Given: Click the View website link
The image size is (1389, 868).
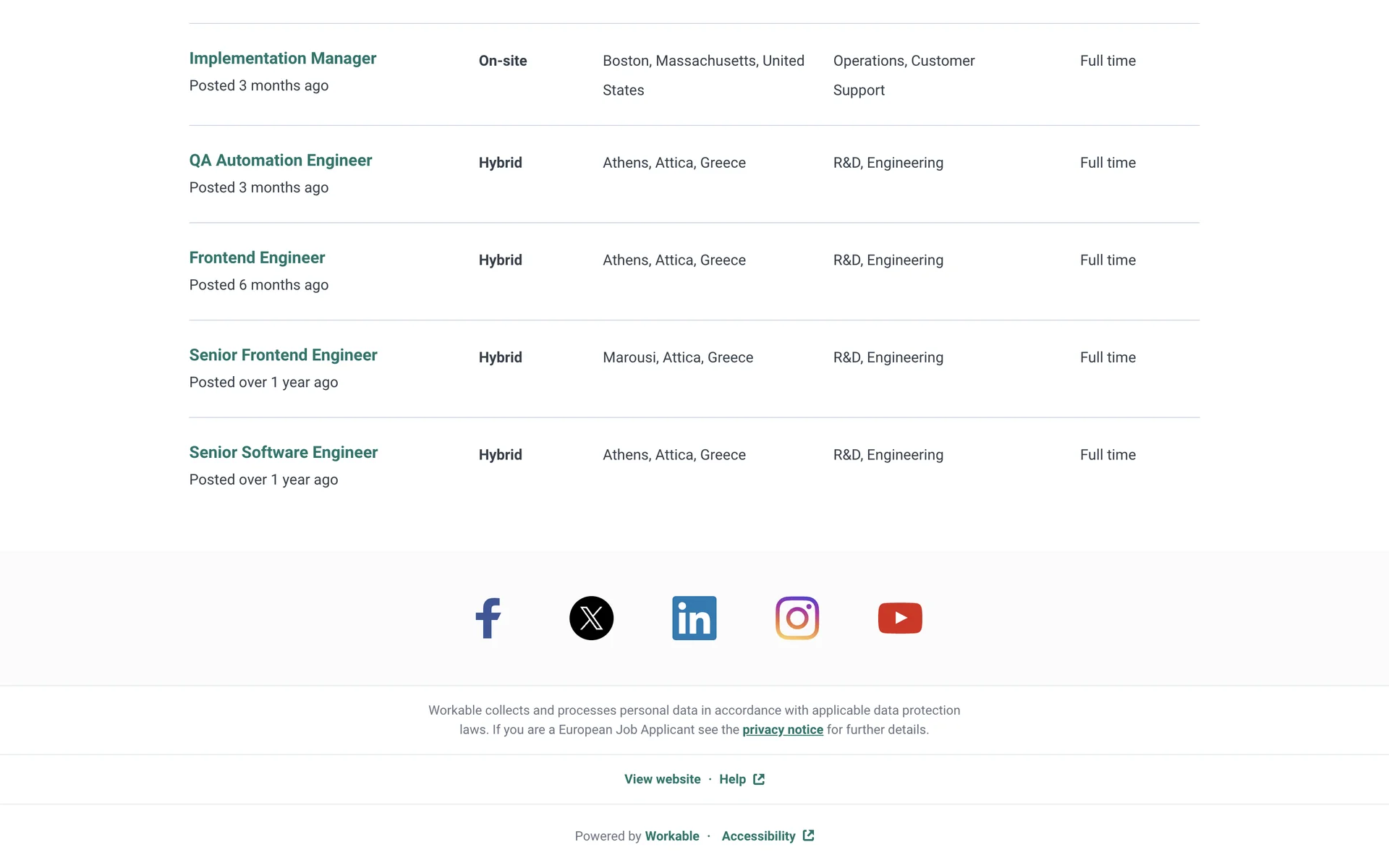Looking at the screenshot, I should coord(662,779).
